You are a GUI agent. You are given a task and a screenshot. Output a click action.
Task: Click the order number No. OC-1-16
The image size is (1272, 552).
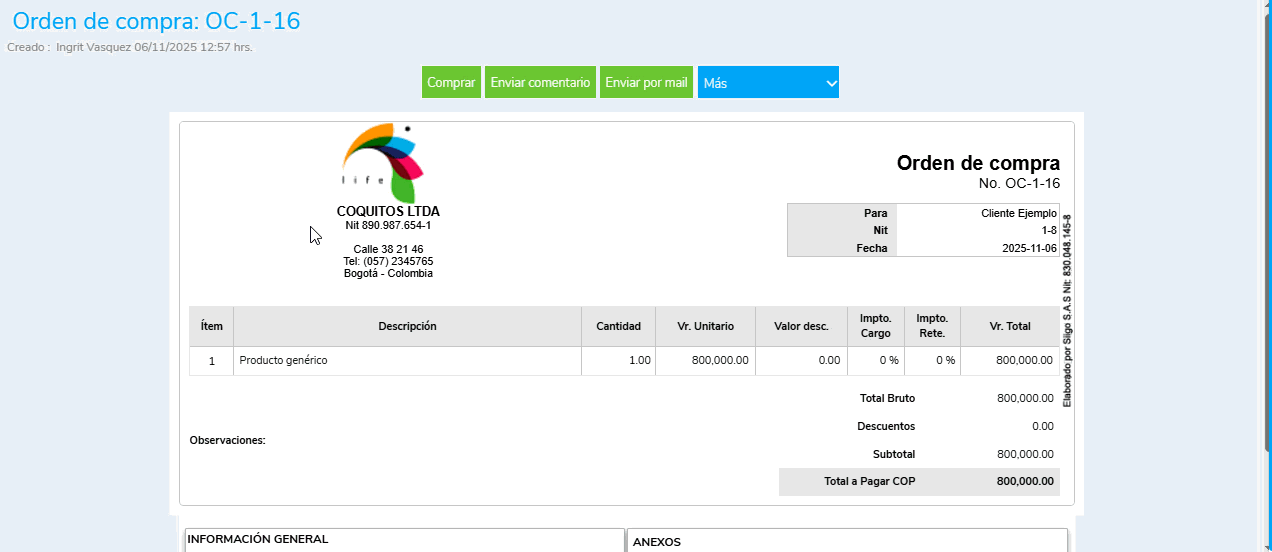click(x=1018, y=183)
